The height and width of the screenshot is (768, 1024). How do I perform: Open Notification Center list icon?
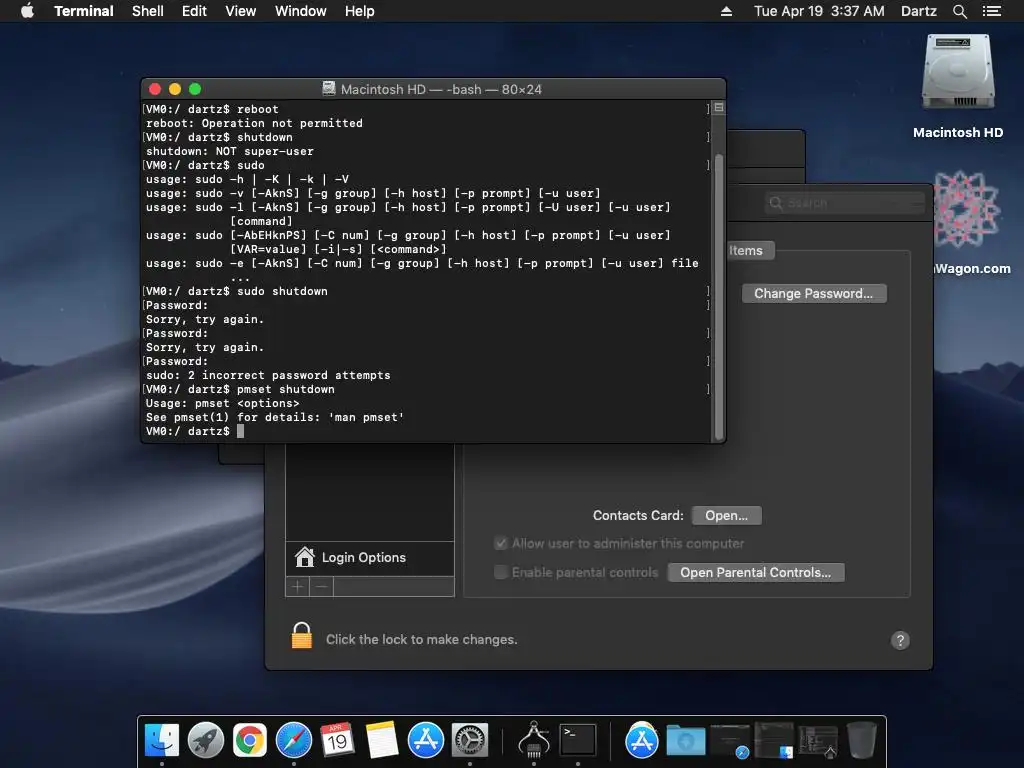[991, 11]
